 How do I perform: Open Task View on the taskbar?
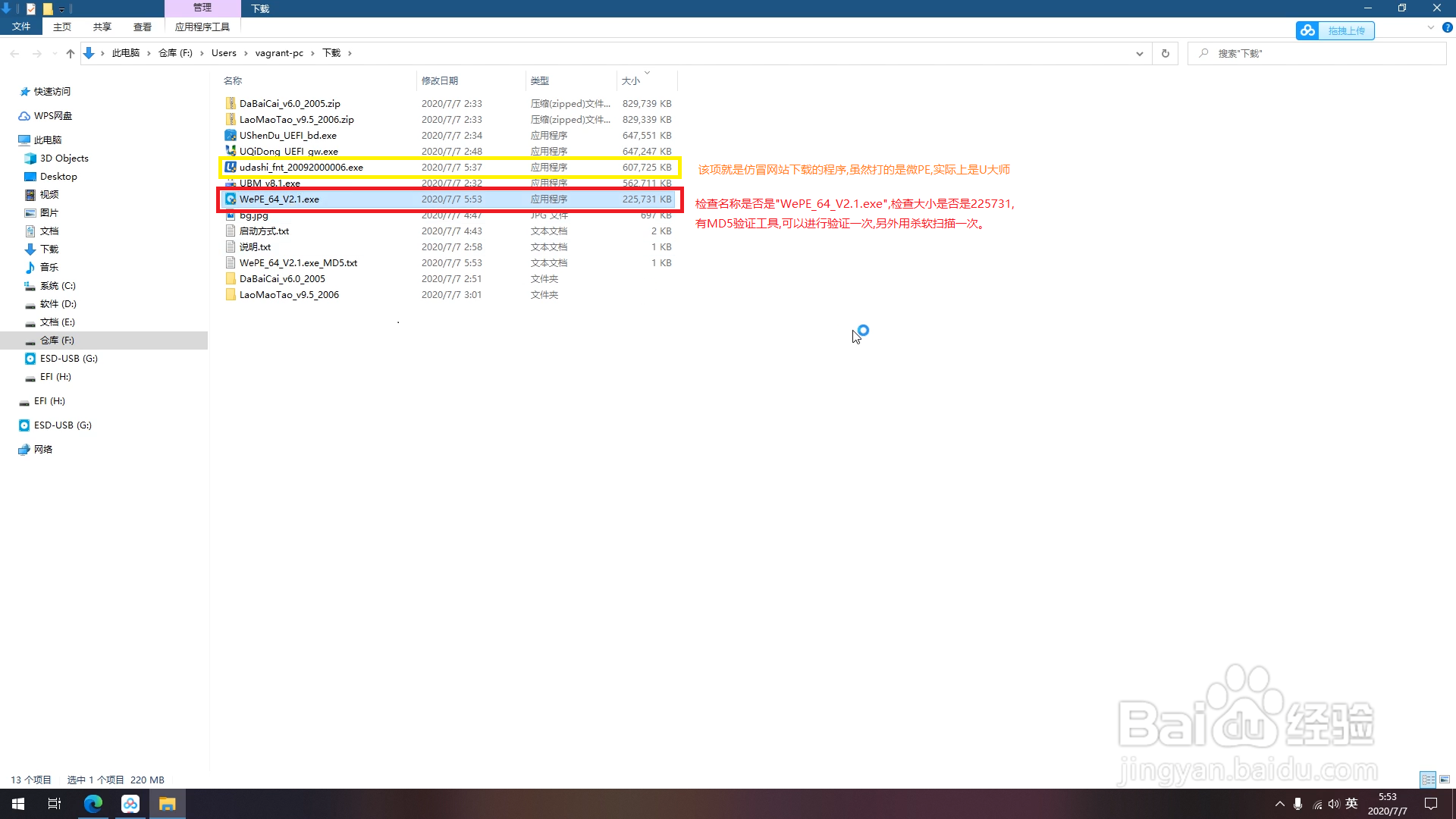(x=55, y=804)
